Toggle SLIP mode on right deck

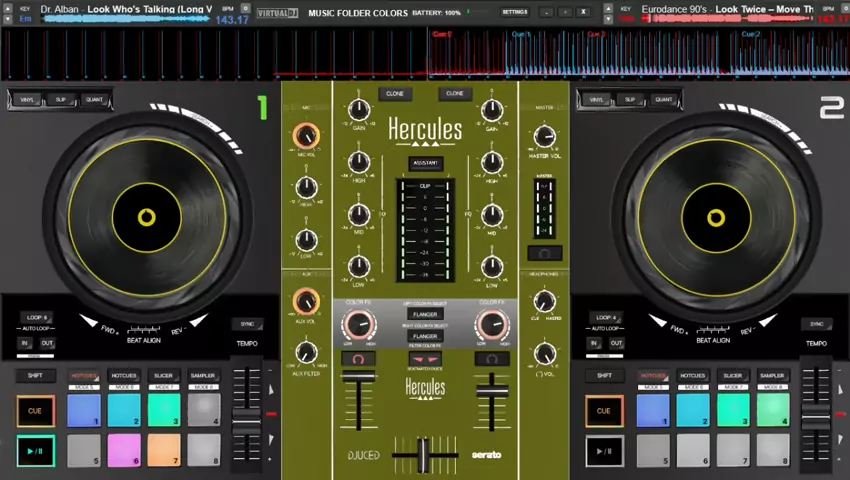click(x=629, y=100)
